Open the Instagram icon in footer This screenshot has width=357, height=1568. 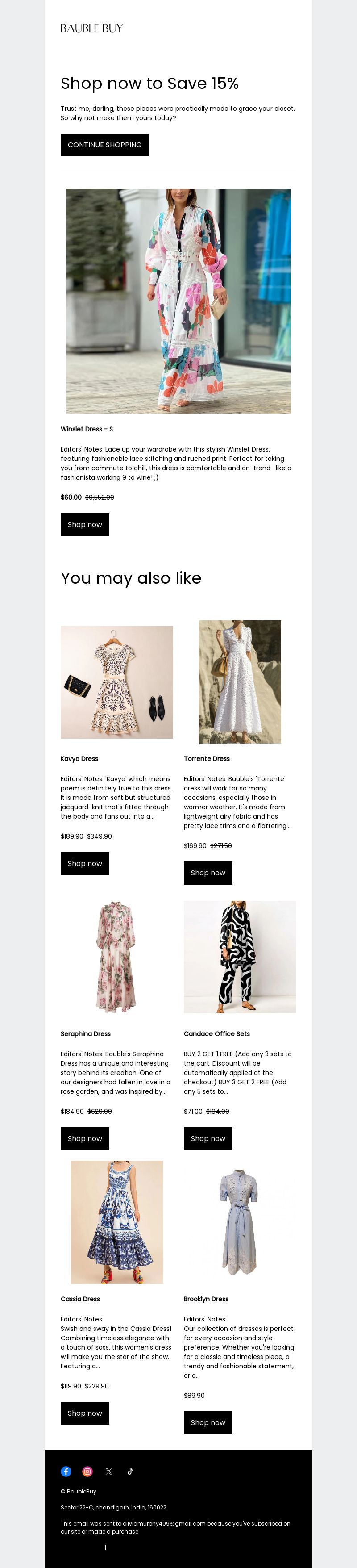tap(87, 1471)
